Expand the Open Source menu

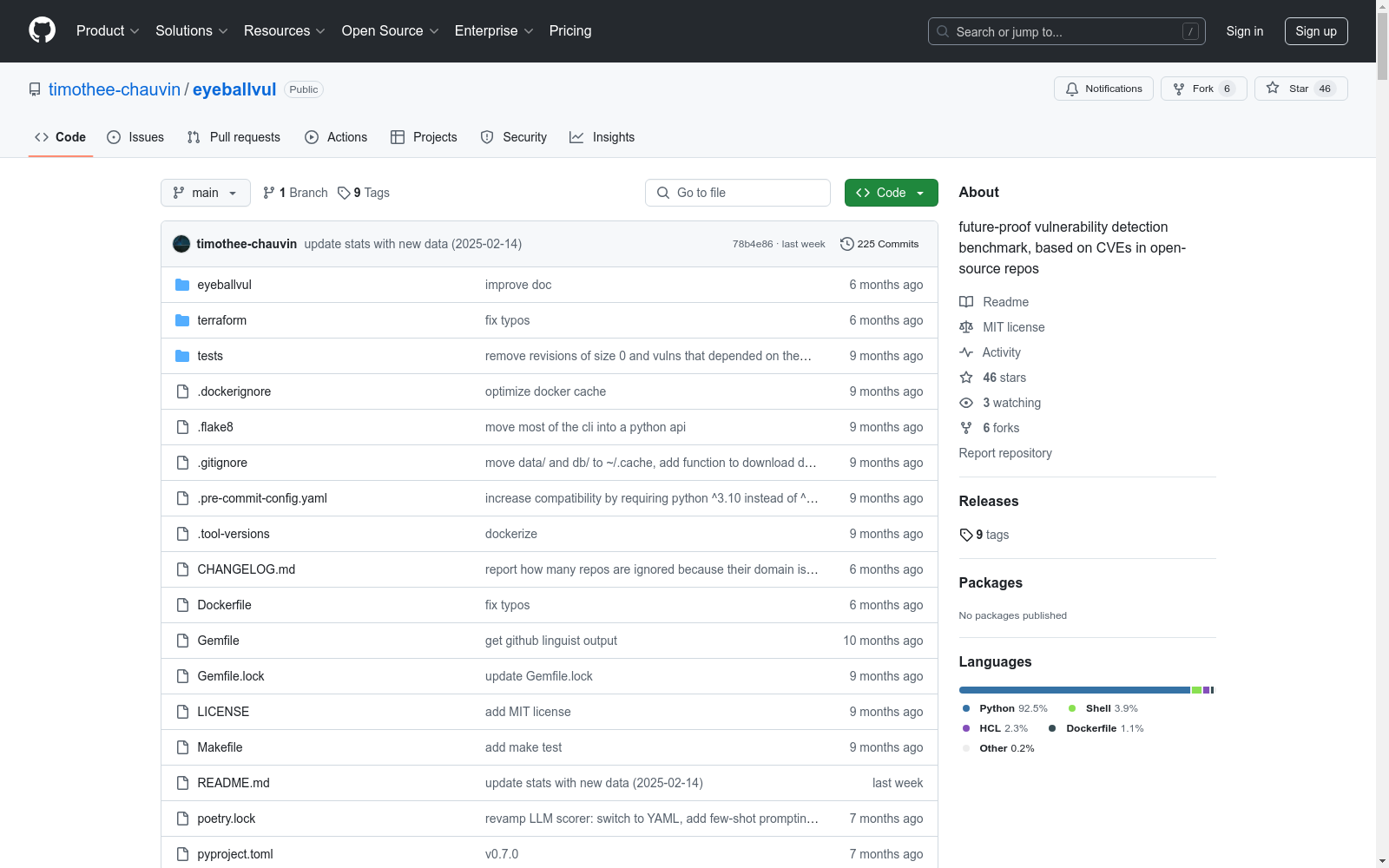point(391,30)
